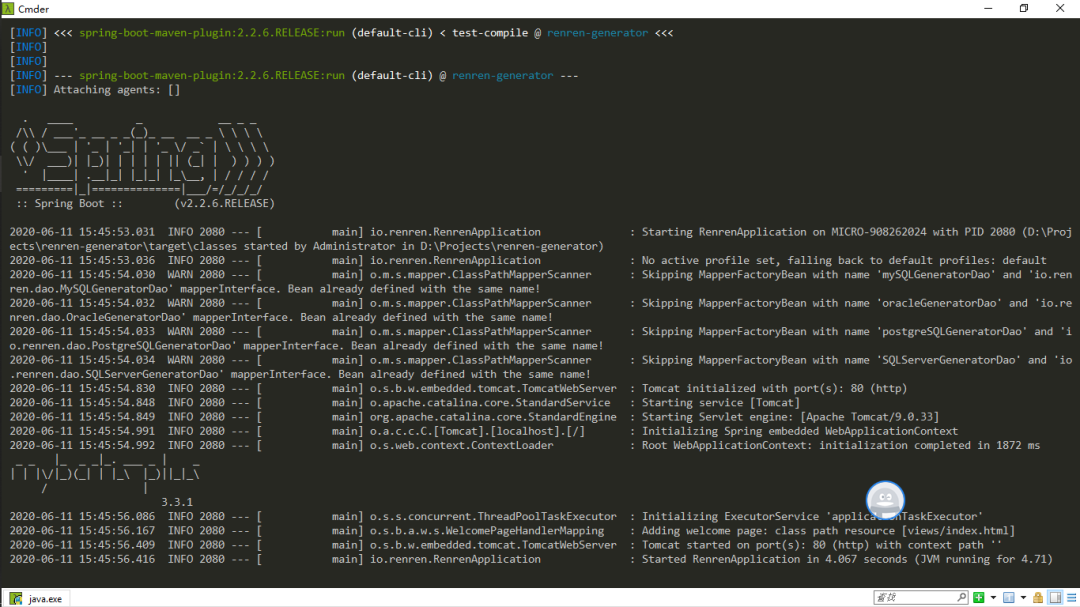Screen dimensions: 1080x607
Task: Click the java.exe tab icon
Action: [16, 599]
